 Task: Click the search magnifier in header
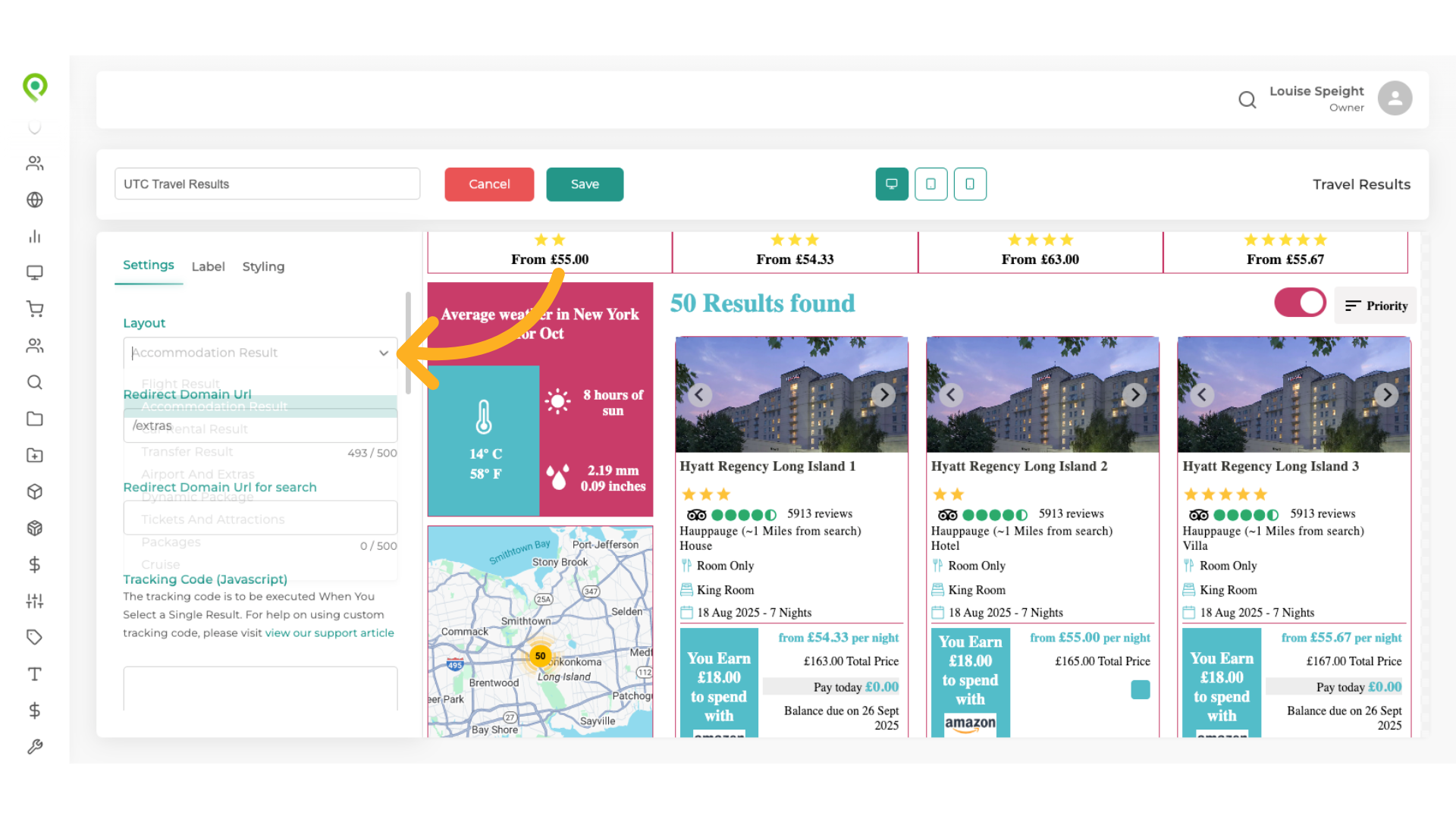pos(1247,99)
